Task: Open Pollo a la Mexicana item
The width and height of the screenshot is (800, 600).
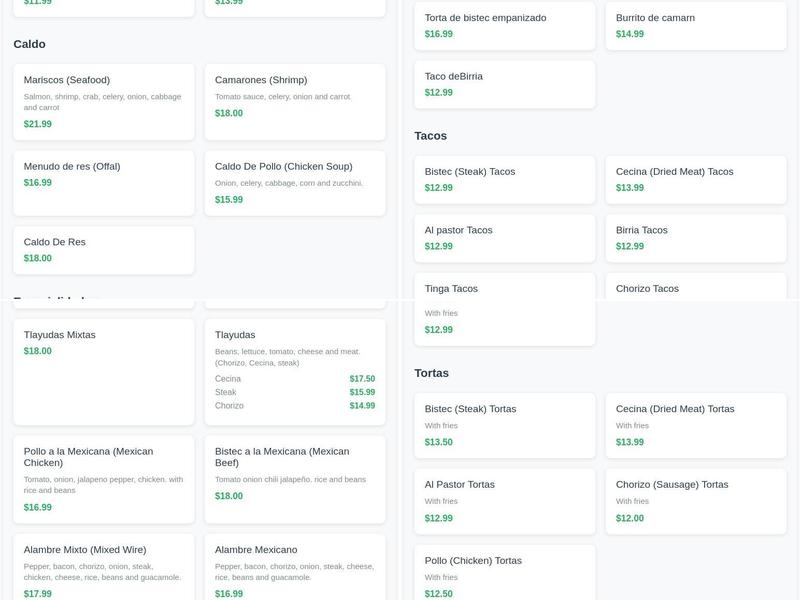Action: coord(103,478)
